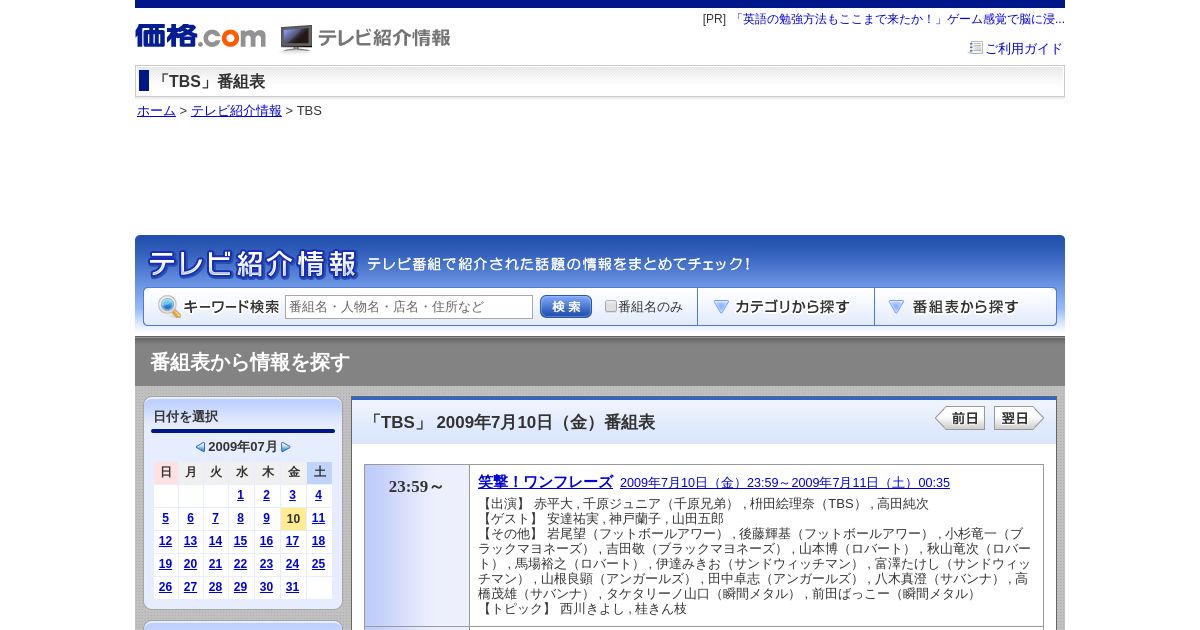Select July 9 in the calendar
1200x630 pixels.
click(x=267, y=518)
